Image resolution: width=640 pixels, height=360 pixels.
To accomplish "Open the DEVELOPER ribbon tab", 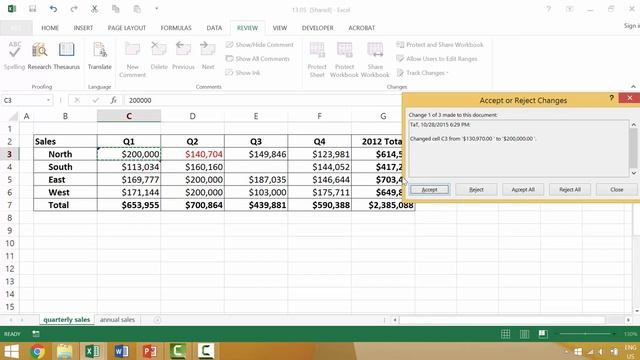I will pyautogui.click(x=318, y=28).
